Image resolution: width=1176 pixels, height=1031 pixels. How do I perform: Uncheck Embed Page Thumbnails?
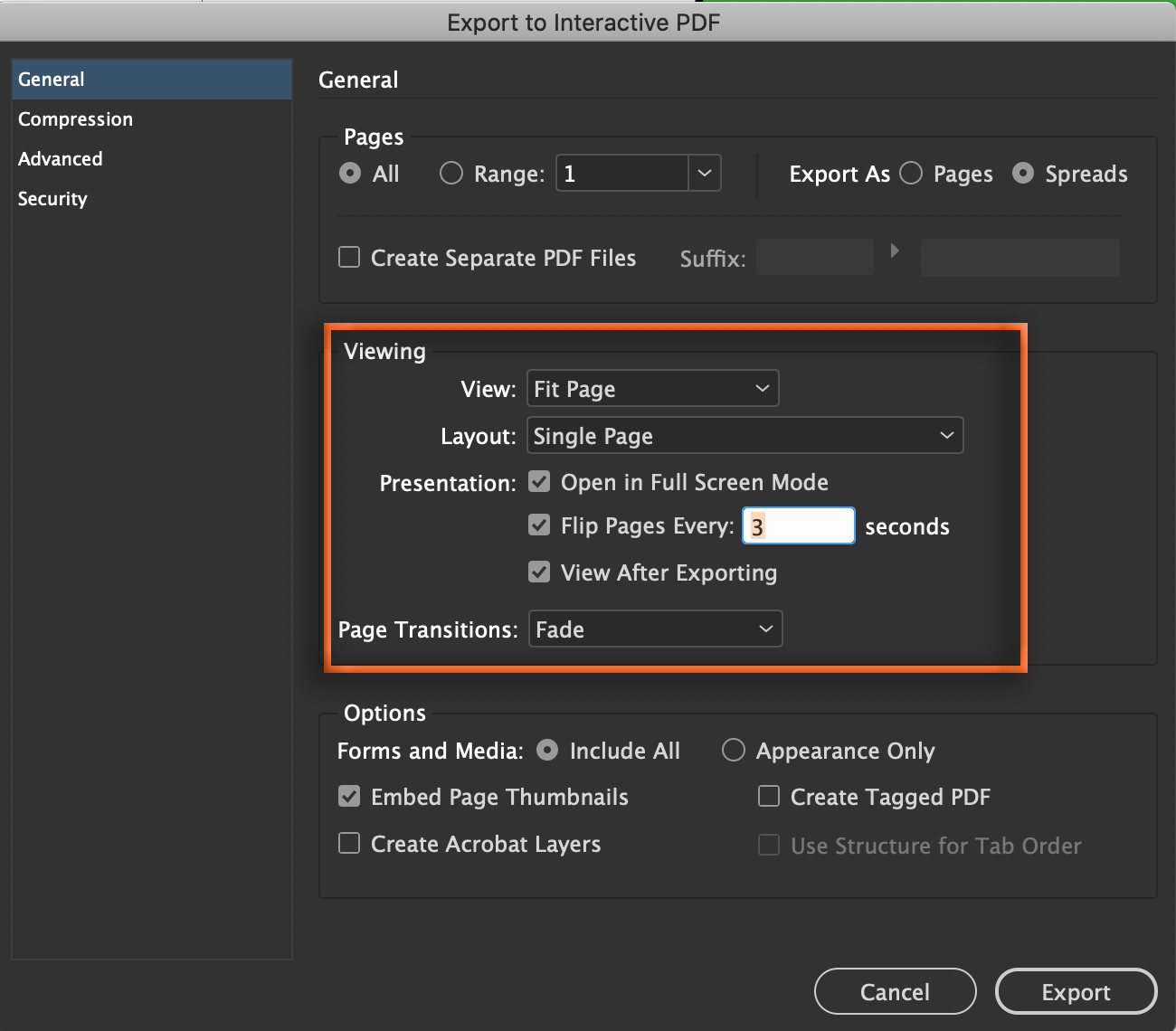pyautogui.click(x=349, y=796)
